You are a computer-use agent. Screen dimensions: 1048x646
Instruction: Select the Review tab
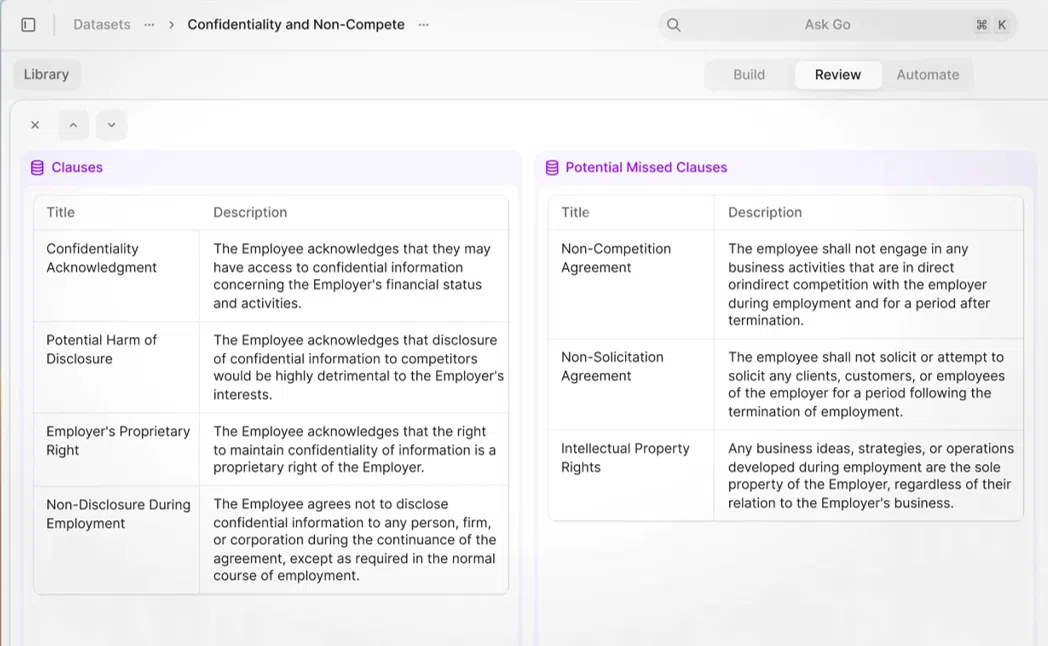pos(837,75)
